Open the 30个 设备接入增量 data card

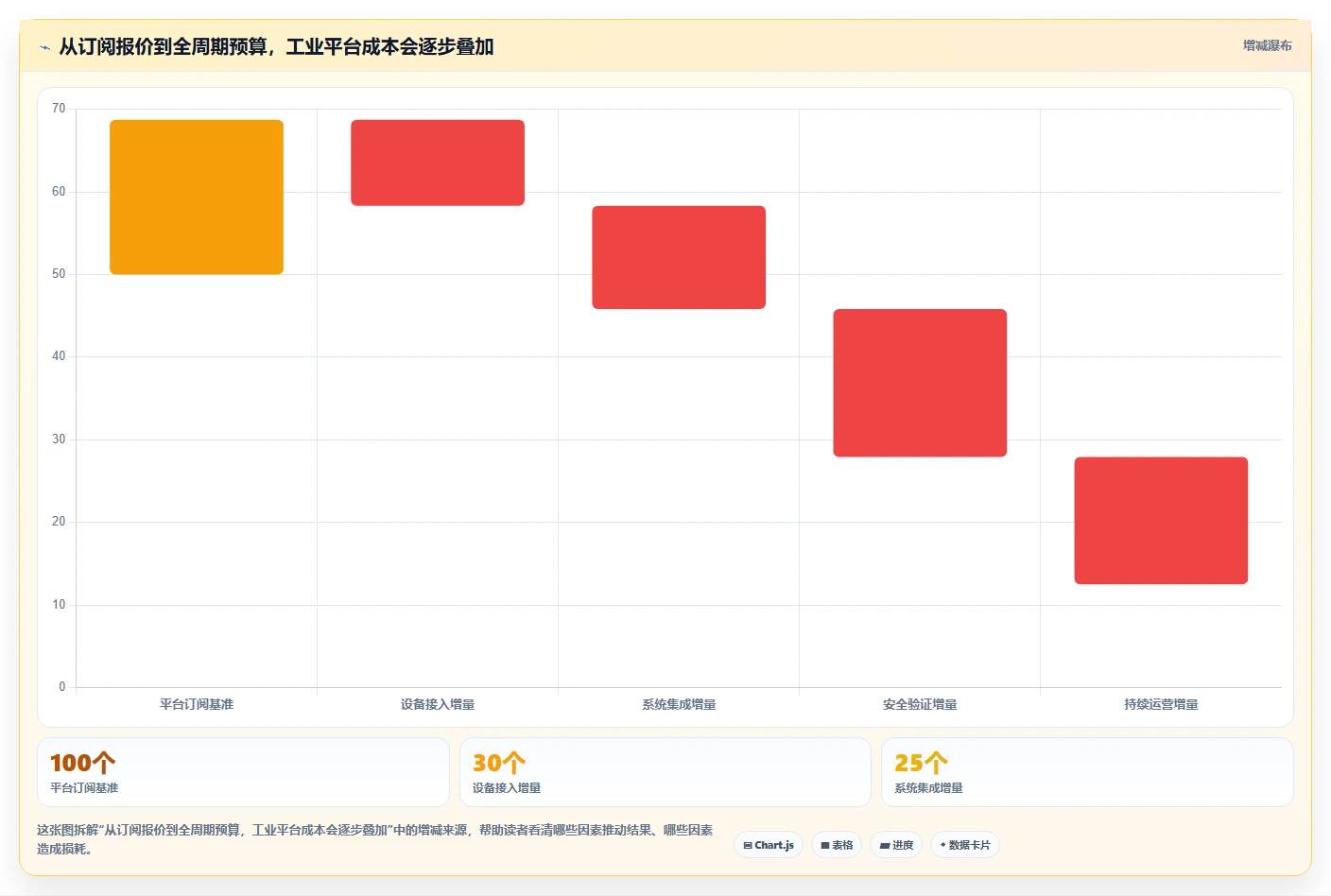click(665, 772)
